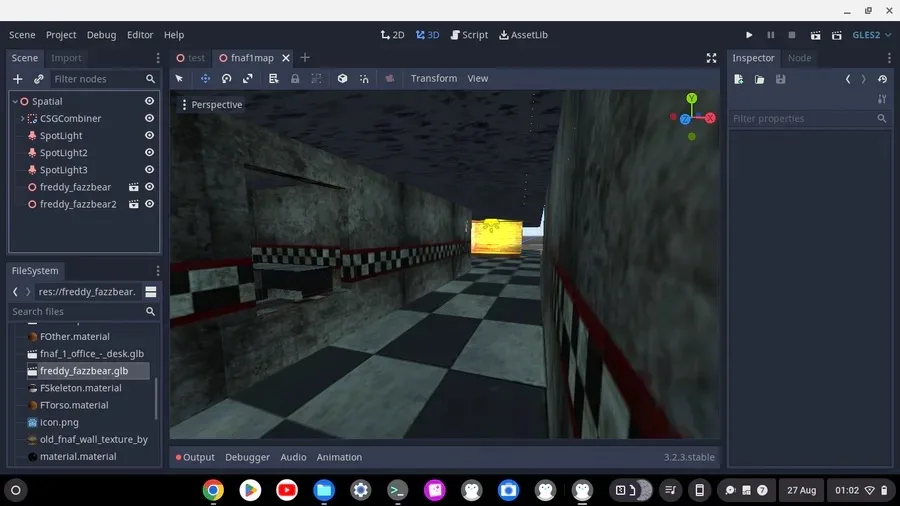Open the Animation bottom panel
900x506 pixels.
coord(339,457)
